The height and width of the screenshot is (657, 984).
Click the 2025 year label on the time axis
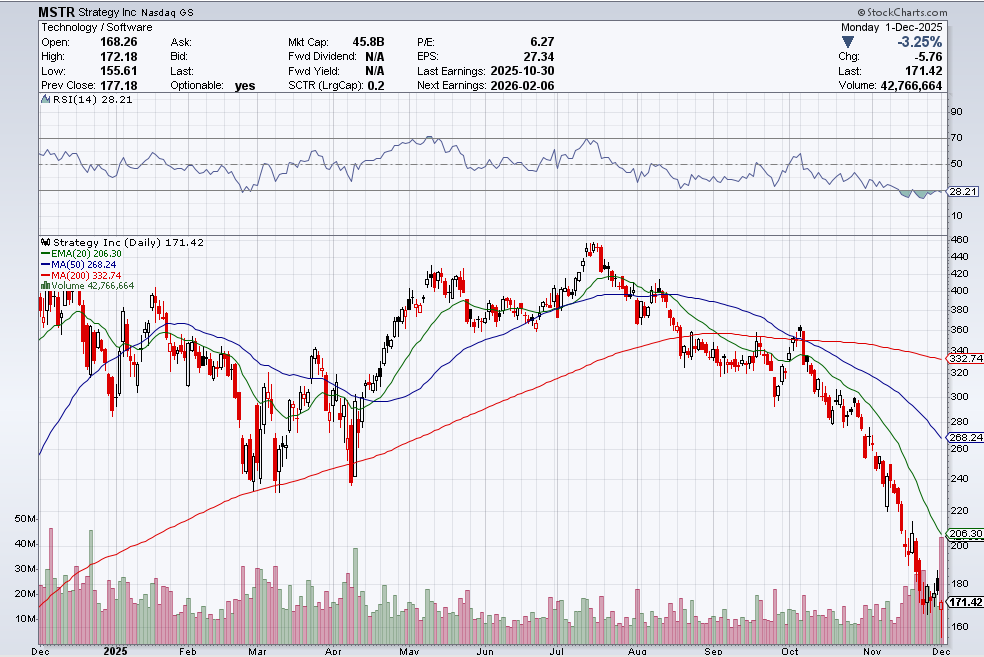click(115, 651)
